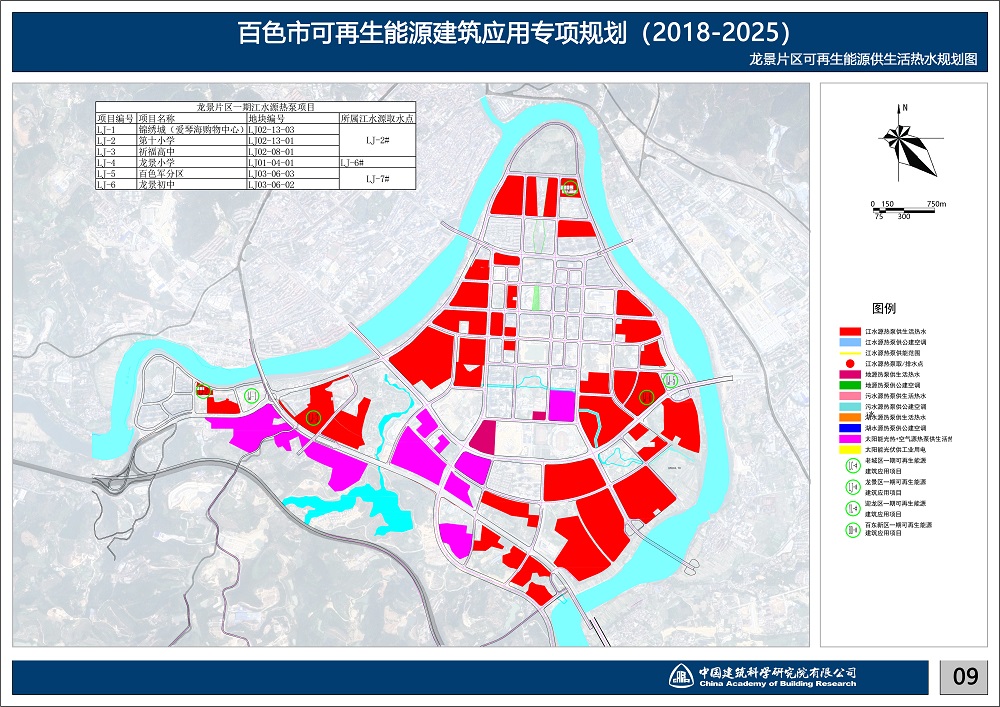The image size is (1000, 707).
Task: Click the green circle marker at map's north tip
Action: 570,186
